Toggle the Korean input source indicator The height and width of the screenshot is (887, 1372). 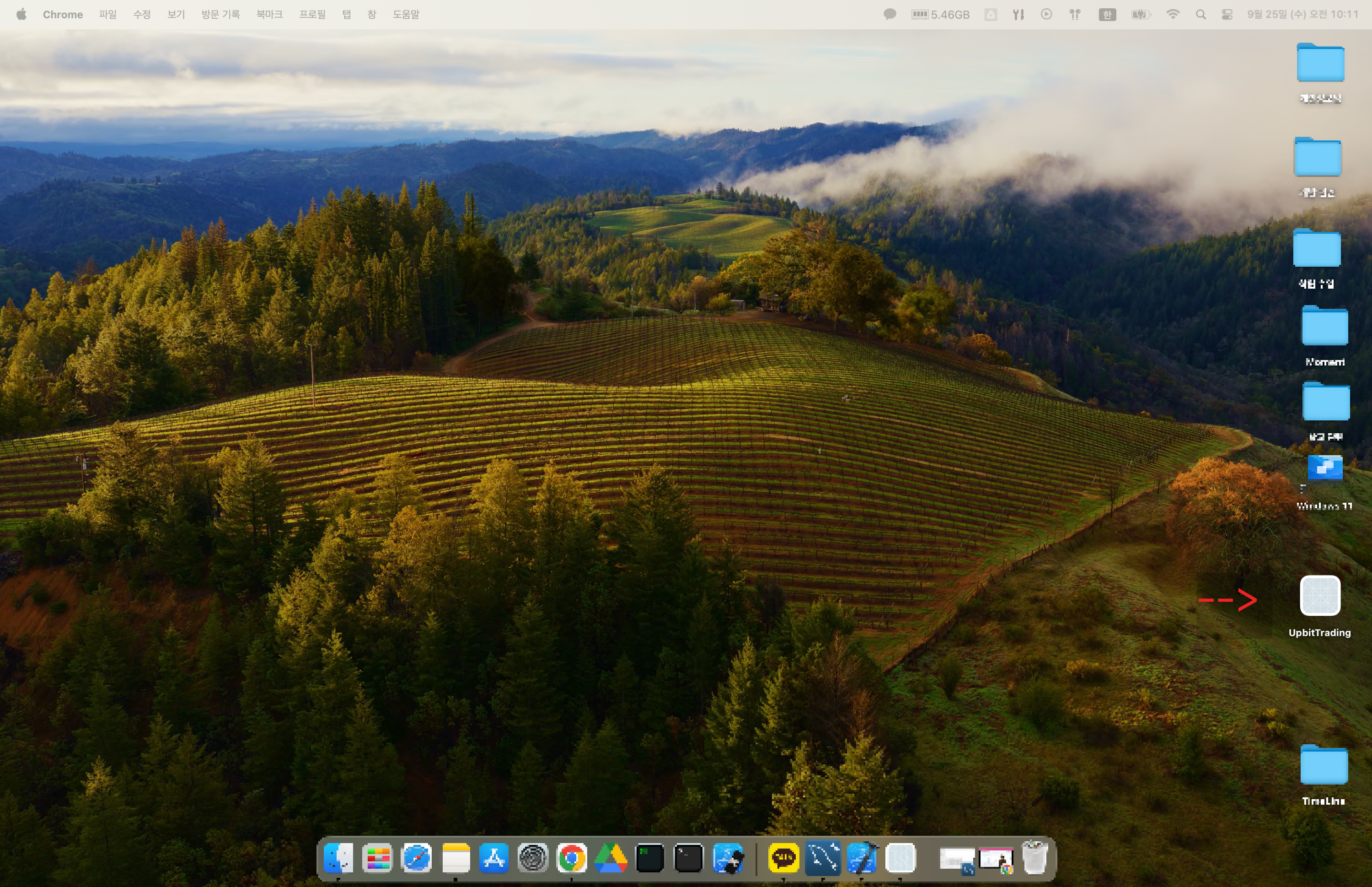pyautogui.click(x=1107, y=14)
